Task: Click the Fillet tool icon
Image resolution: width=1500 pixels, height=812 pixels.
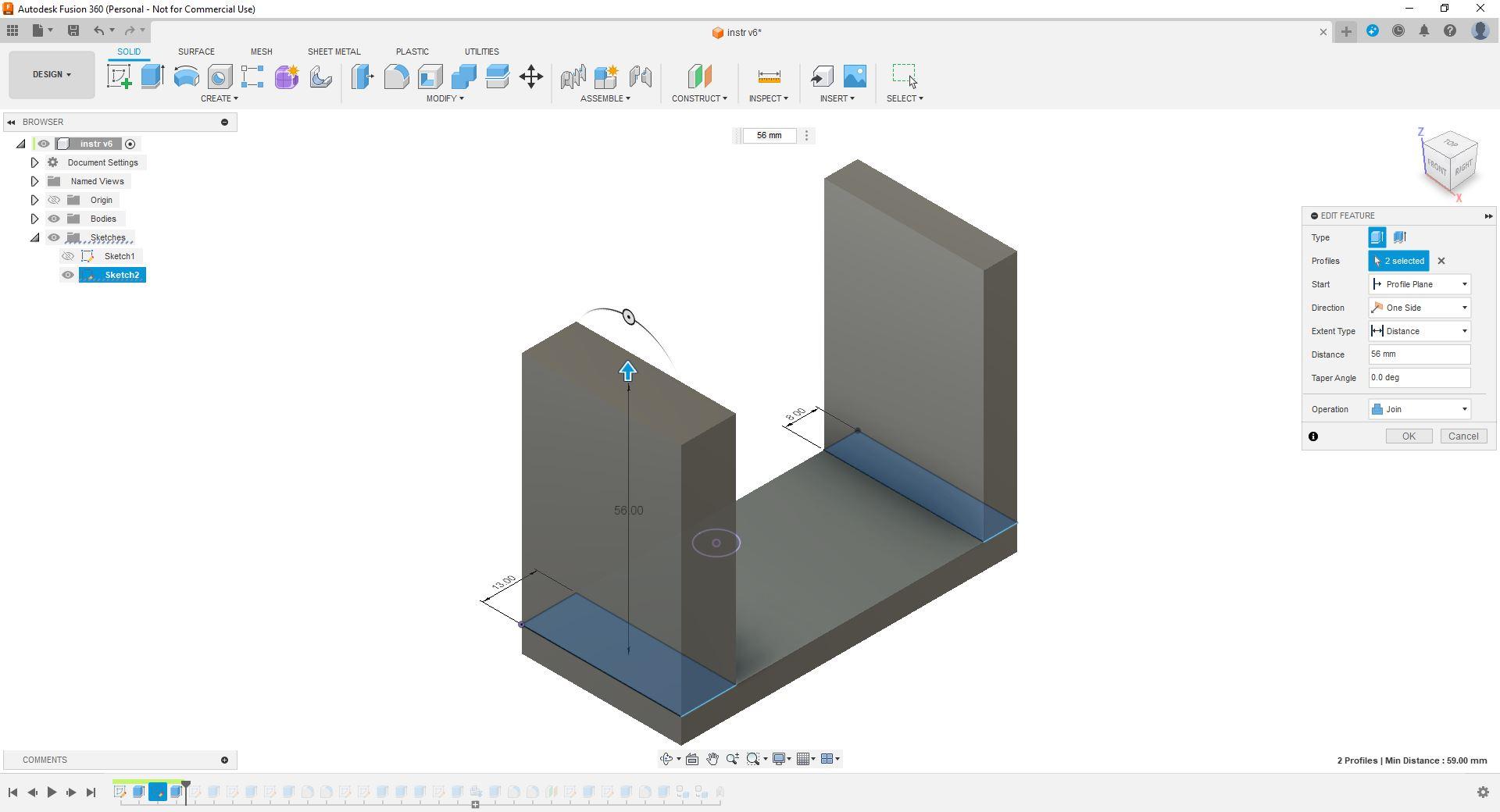Action: 396,77
